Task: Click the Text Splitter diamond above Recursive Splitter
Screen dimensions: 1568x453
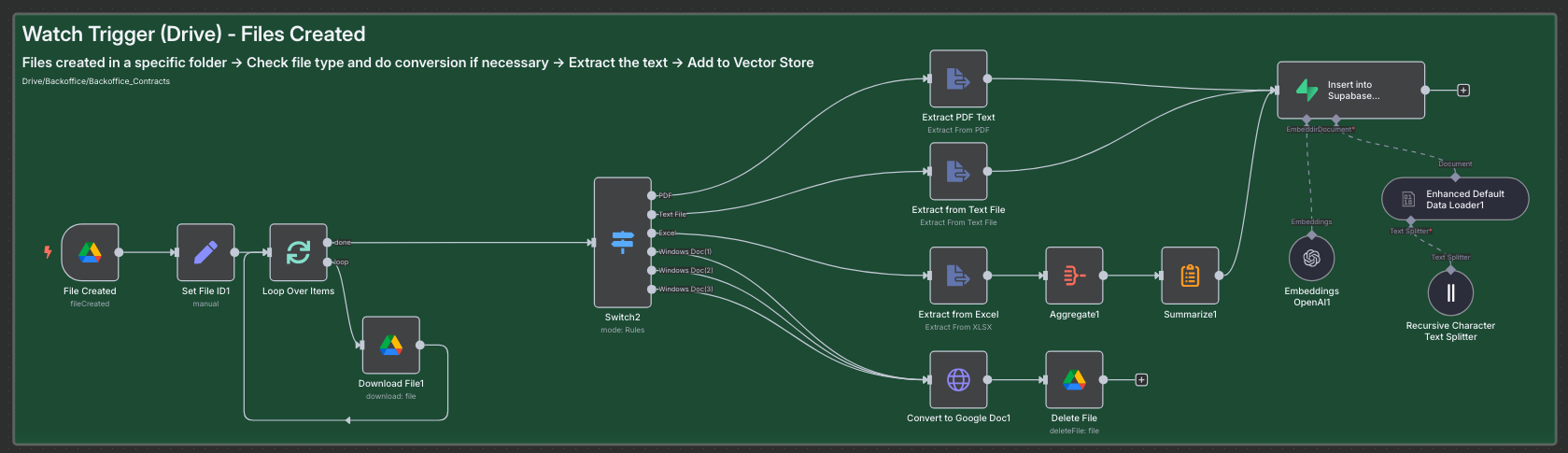Action: [1450, 269]
